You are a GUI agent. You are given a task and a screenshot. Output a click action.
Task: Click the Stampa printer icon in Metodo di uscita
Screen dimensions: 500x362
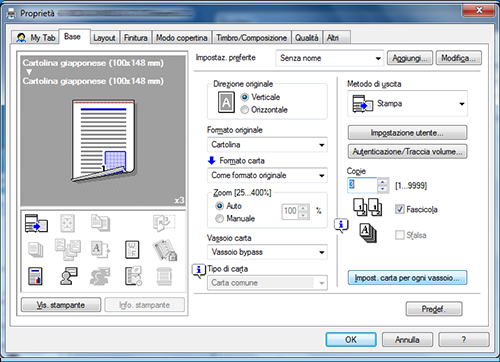pyautogui.click(x=363, y=104)
